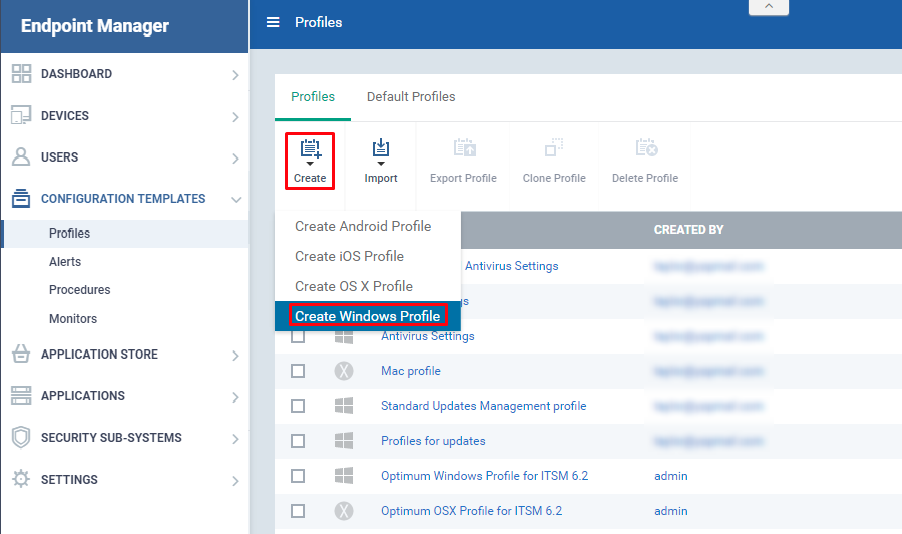Open Optimum Windows Profile for ITSM 6.2
Image resolution: width=902 pixels, height=534 pixels.
pyautogui.click(x=484, y=476)
